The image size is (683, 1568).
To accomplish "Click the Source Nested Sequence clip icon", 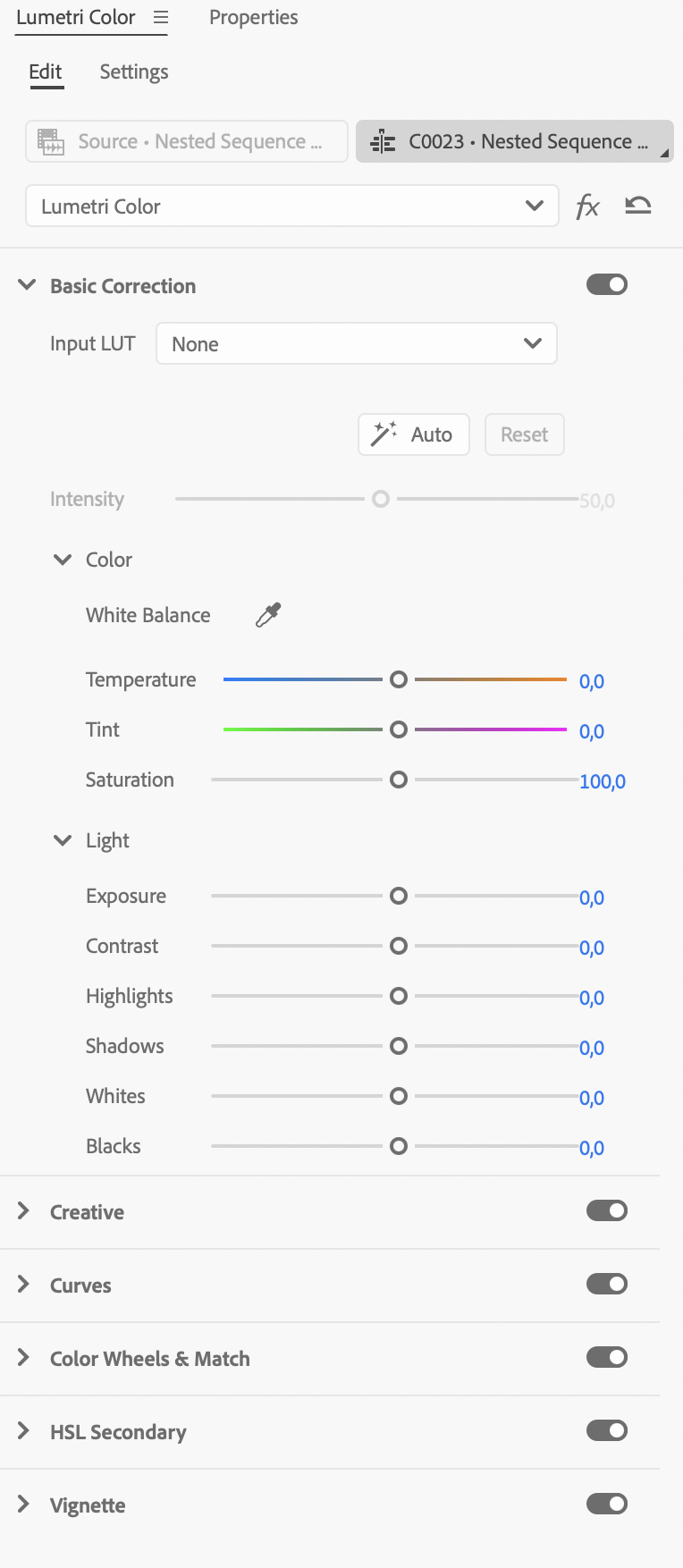I will (x=51, y=142).
